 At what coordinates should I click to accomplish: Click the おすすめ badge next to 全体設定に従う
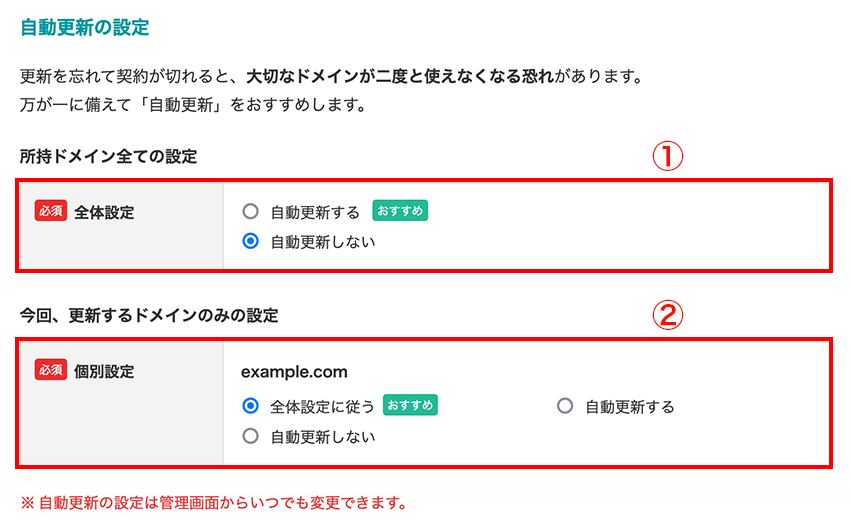pos(410,405)
